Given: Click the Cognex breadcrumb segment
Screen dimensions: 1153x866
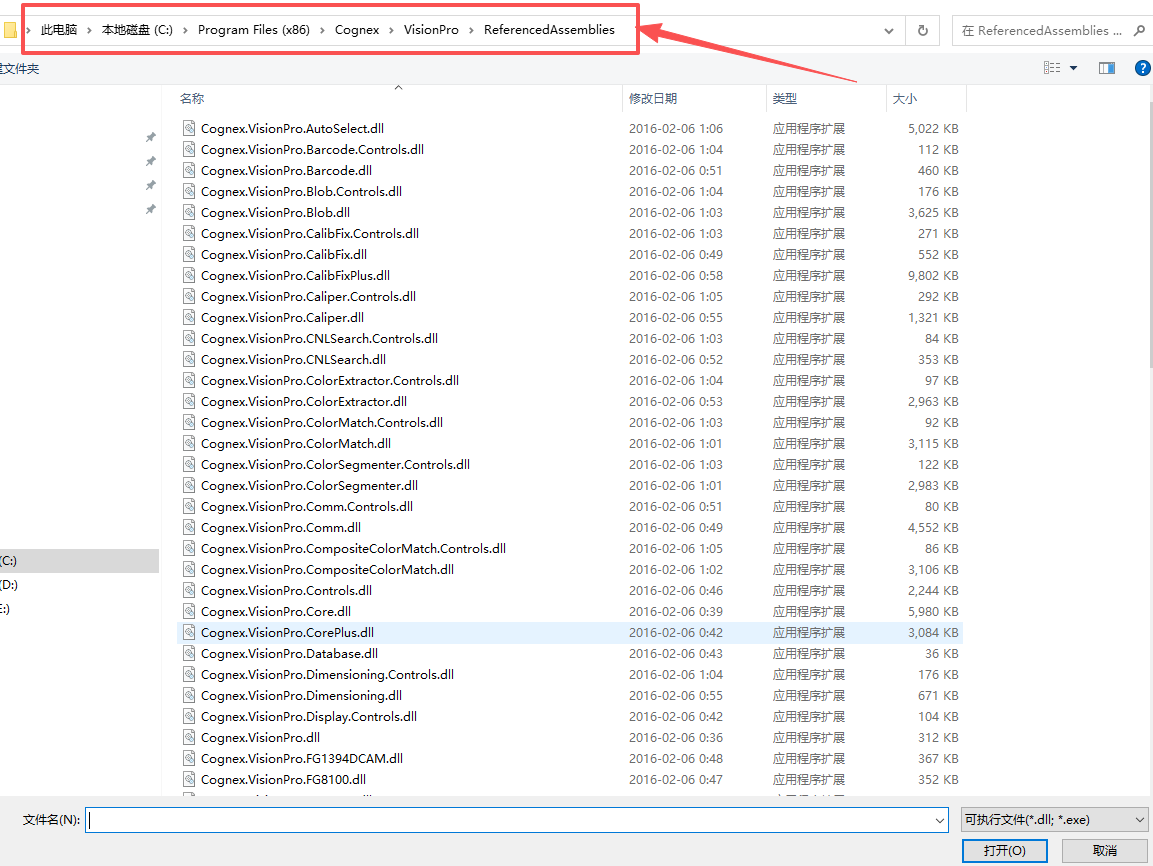Looking at the screenshot, I should click(x=357, y=29).
